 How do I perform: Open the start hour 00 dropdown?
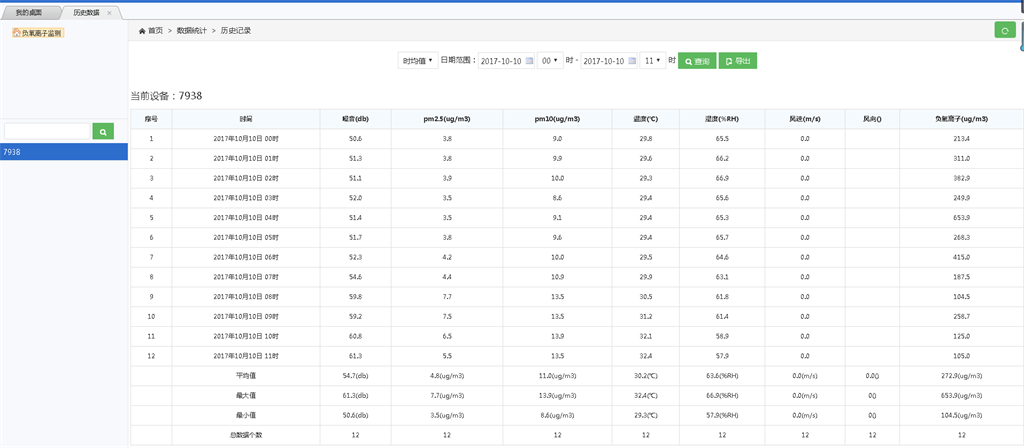point(549,61)
